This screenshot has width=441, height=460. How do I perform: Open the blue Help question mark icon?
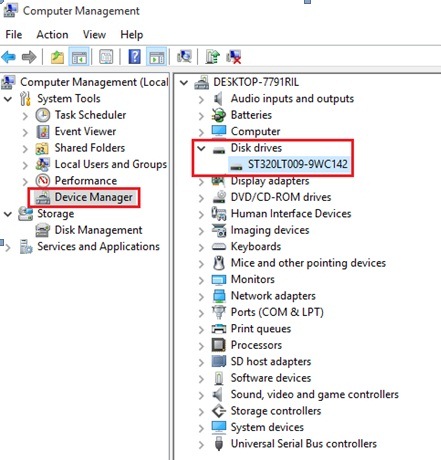pyautogui.click(x=134, y=57)
